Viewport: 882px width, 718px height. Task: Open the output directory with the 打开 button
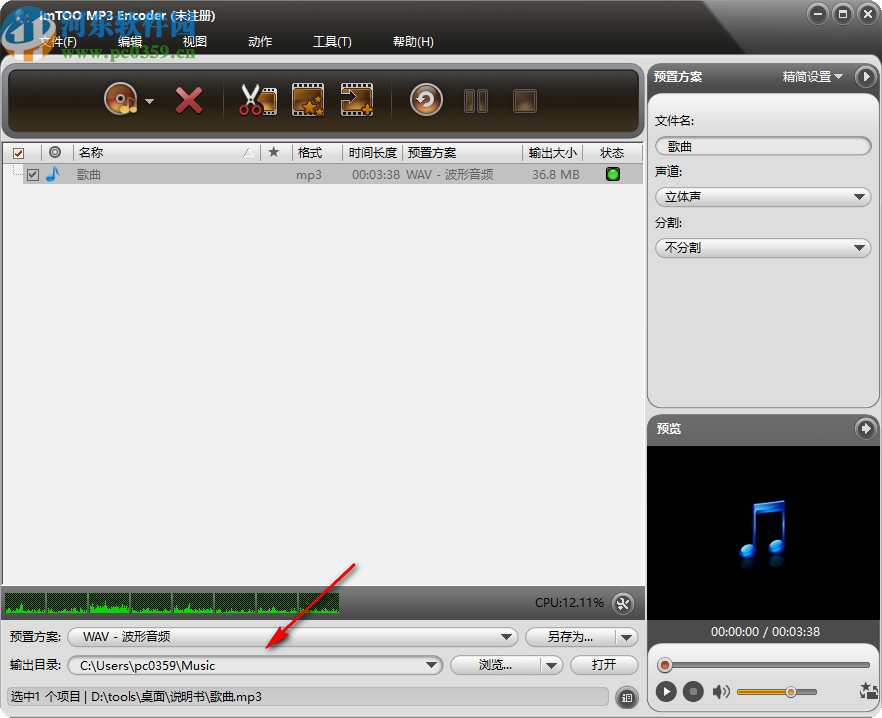[604, 665]
